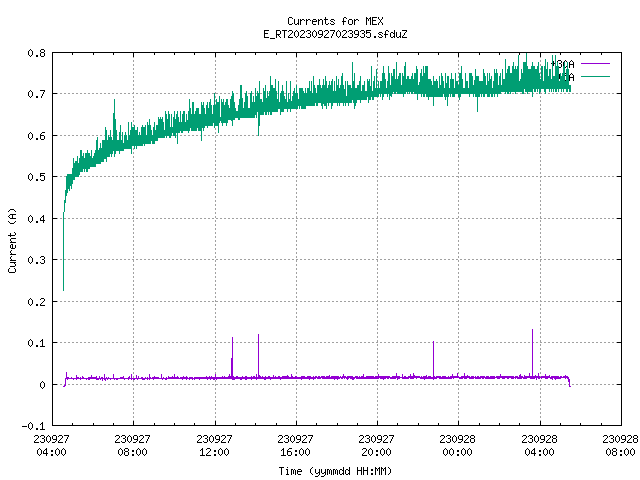Click the green legend line sample
This screenshot has width=640, height=480.
(595, 76)
